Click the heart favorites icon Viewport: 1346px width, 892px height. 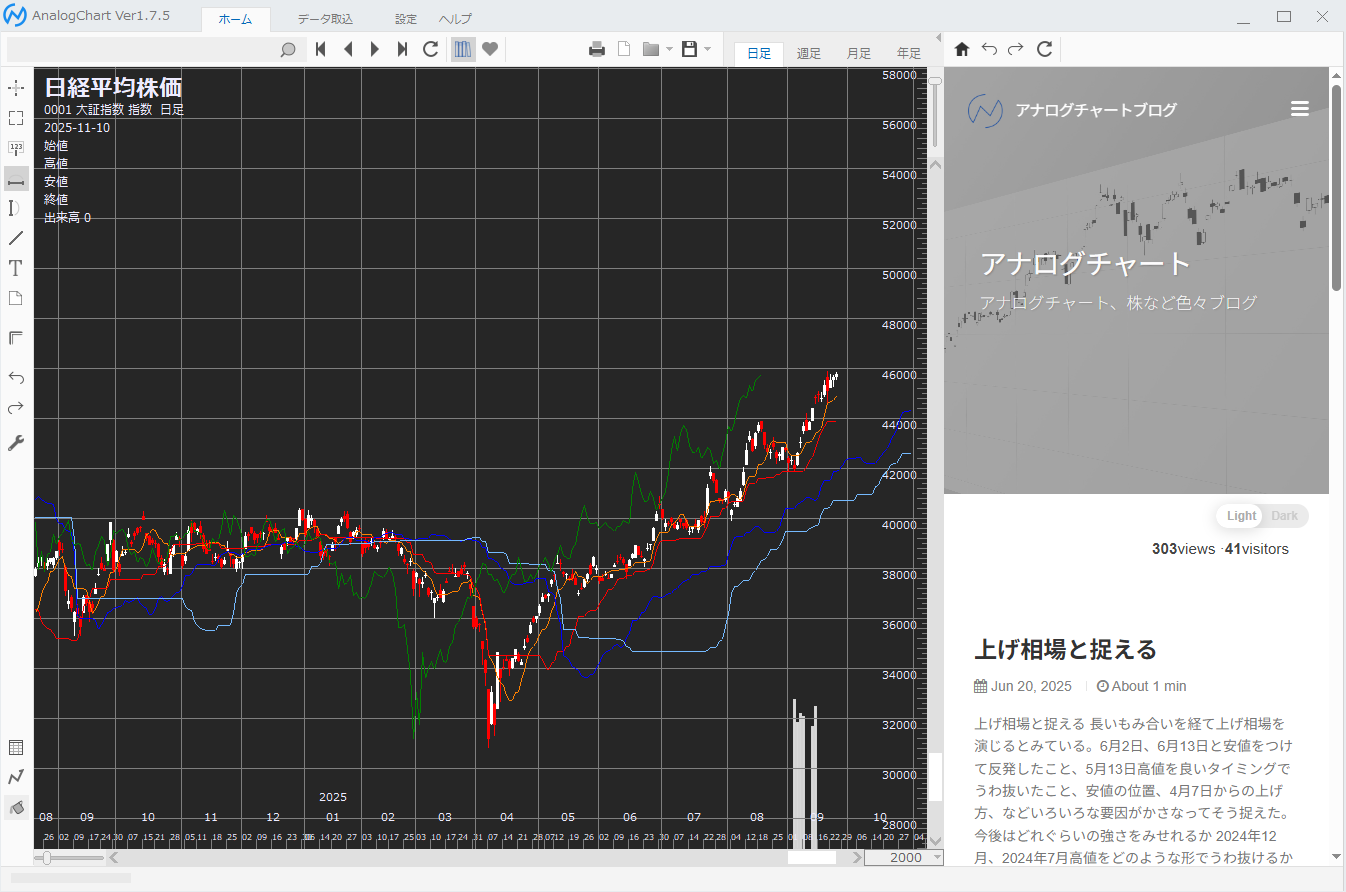pyautogui.click(x=490, y=49)
